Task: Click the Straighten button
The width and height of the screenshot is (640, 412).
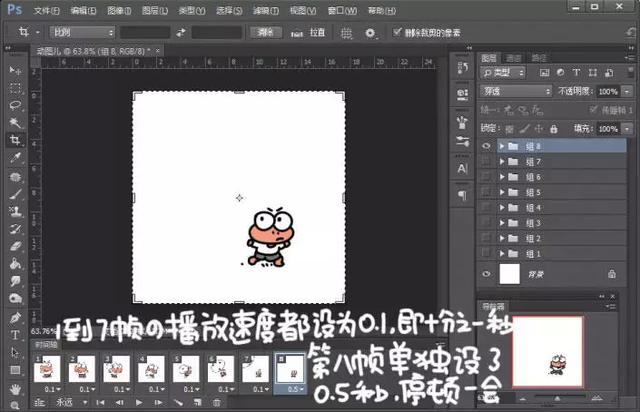Action: 308,33
